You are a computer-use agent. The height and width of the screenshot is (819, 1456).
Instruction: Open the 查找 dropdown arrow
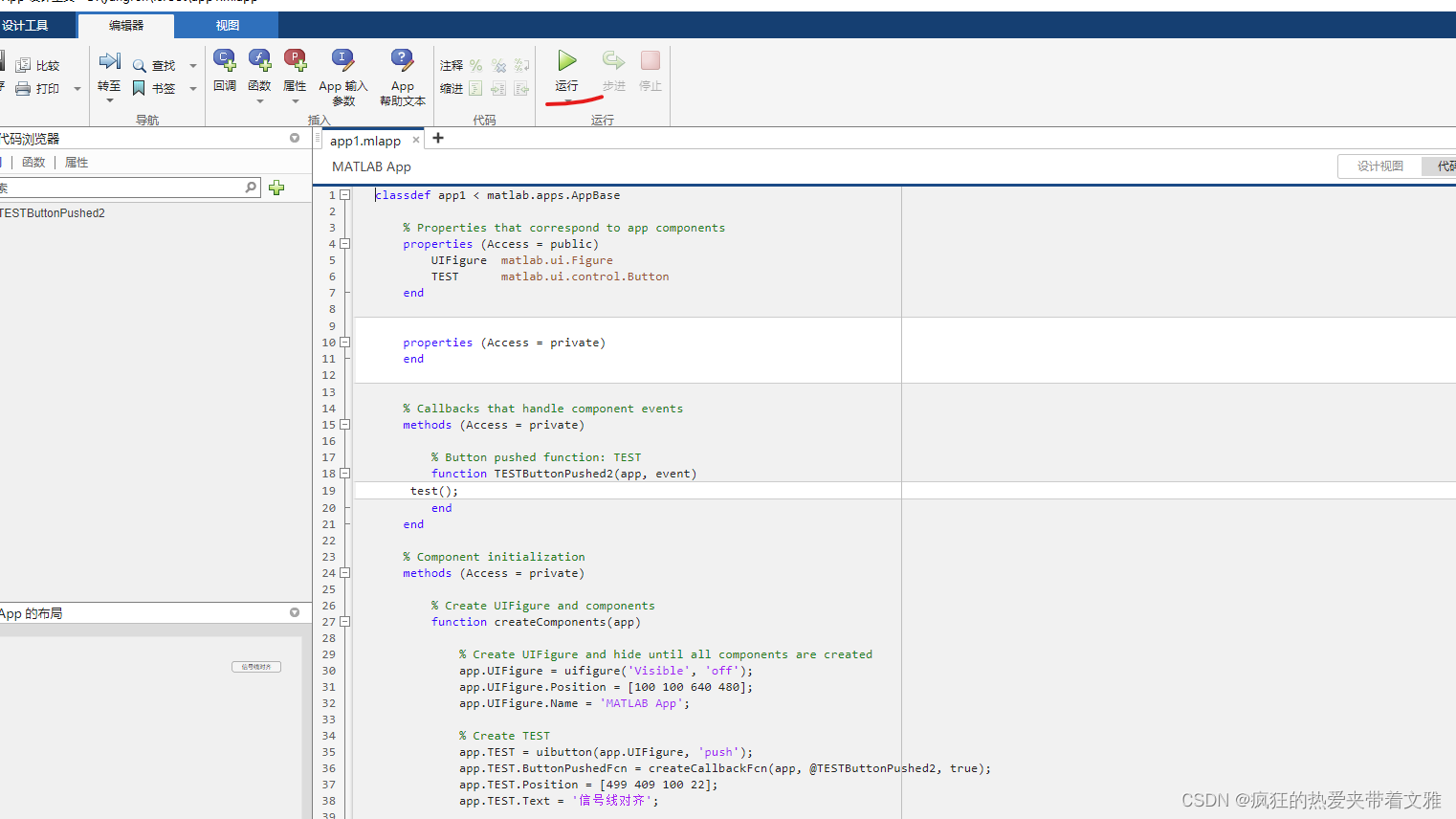193,66
